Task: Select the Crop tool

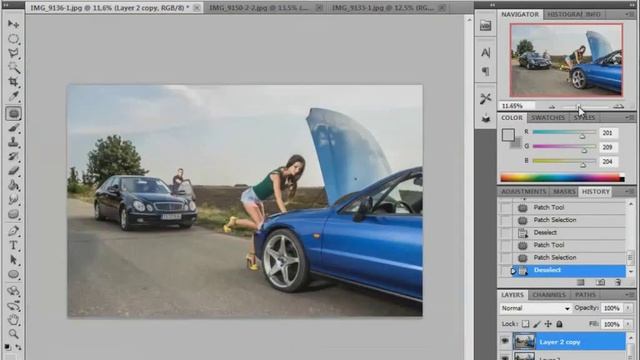Action: 13,82
